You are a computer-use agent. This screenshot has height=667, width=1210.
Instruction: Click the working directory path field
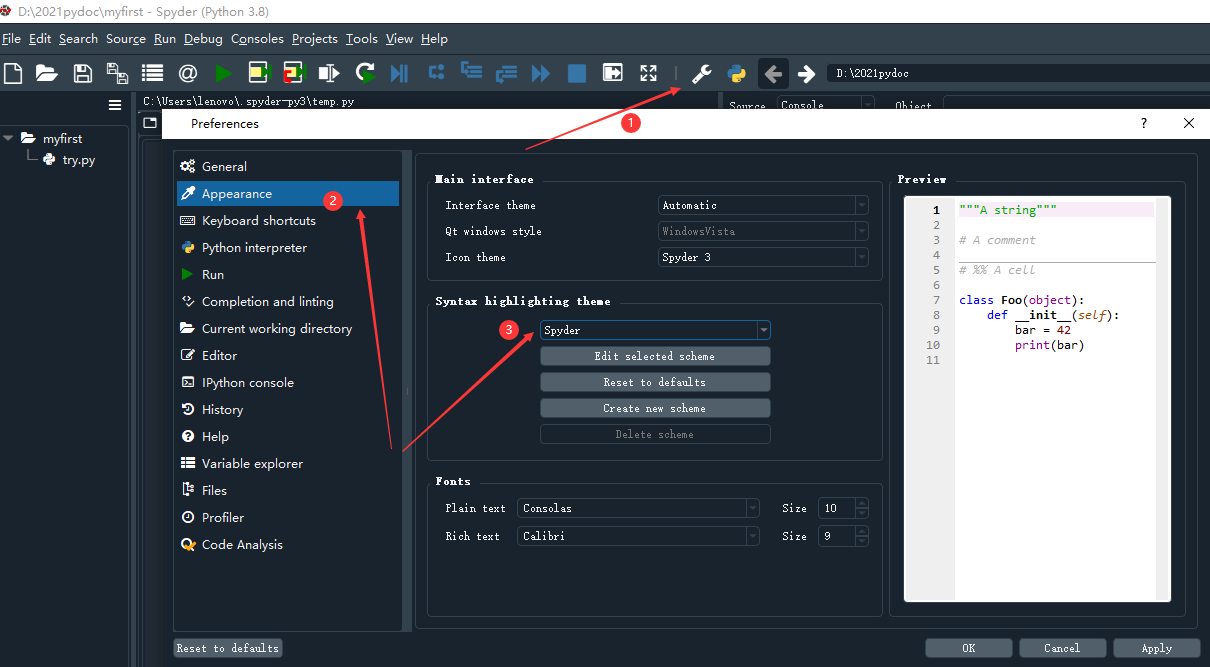tap(1018, 73)
